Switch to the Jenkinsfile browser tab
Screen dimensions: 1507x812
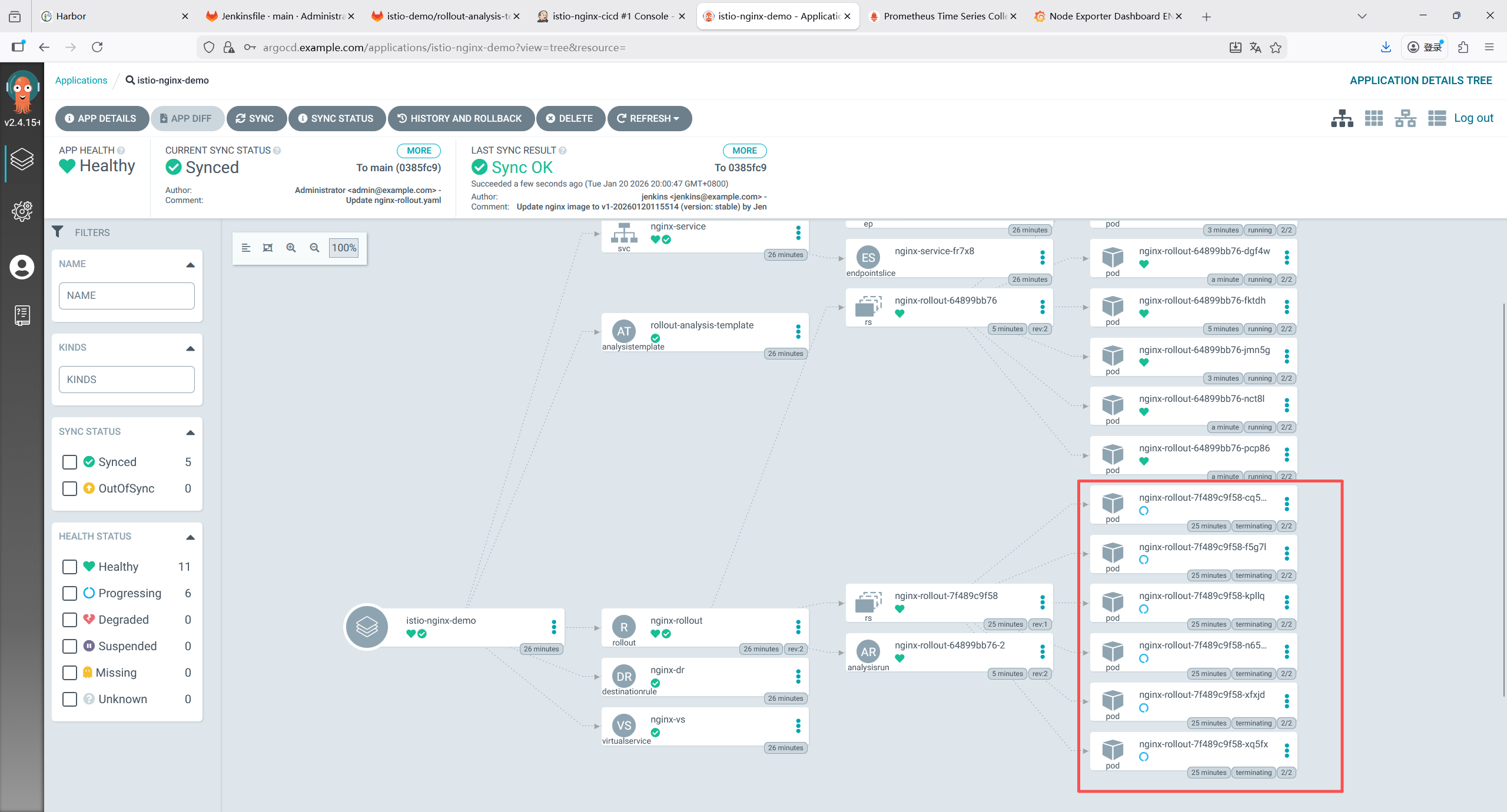coord(277,16)
